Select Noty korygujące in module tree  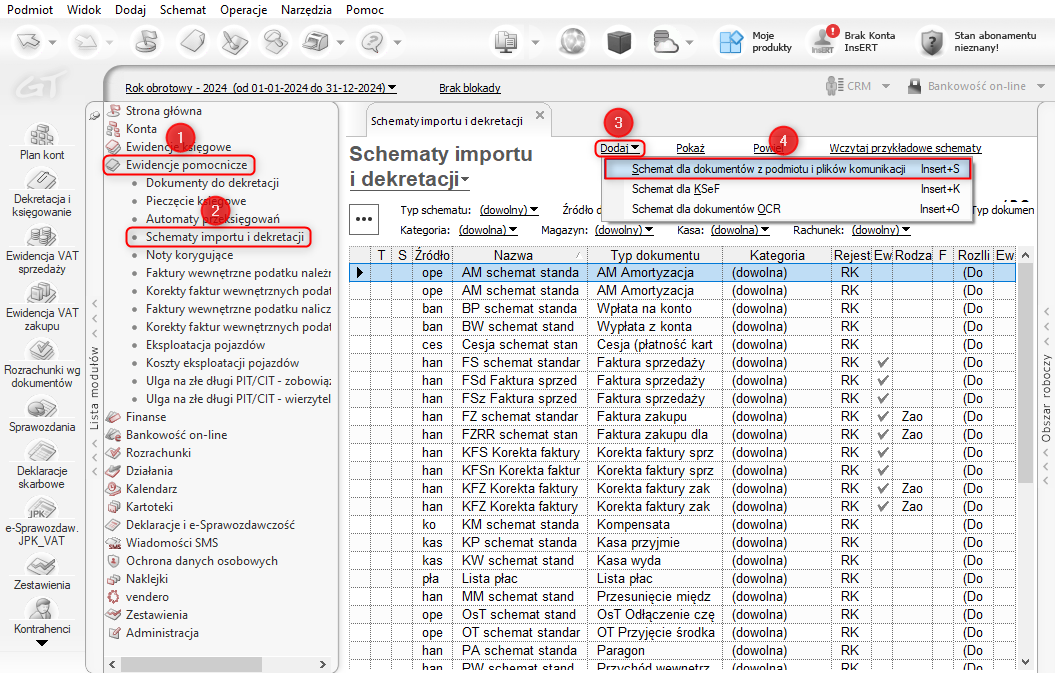click(189, 255)
